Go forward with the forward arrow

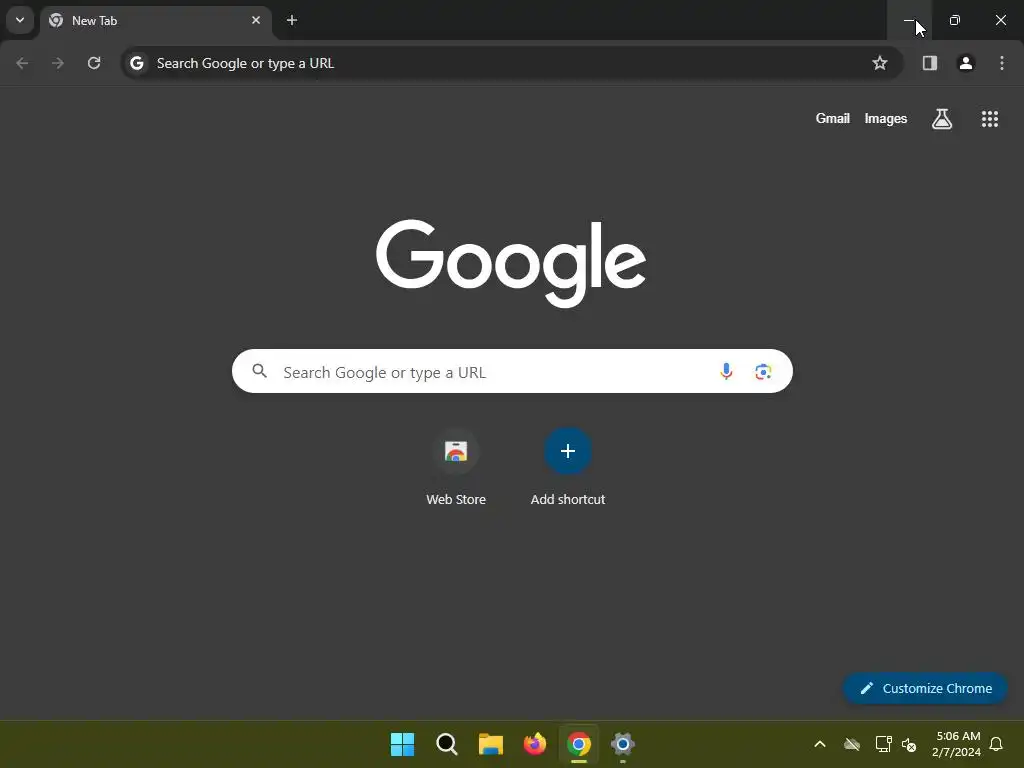[x=58, y=63]
